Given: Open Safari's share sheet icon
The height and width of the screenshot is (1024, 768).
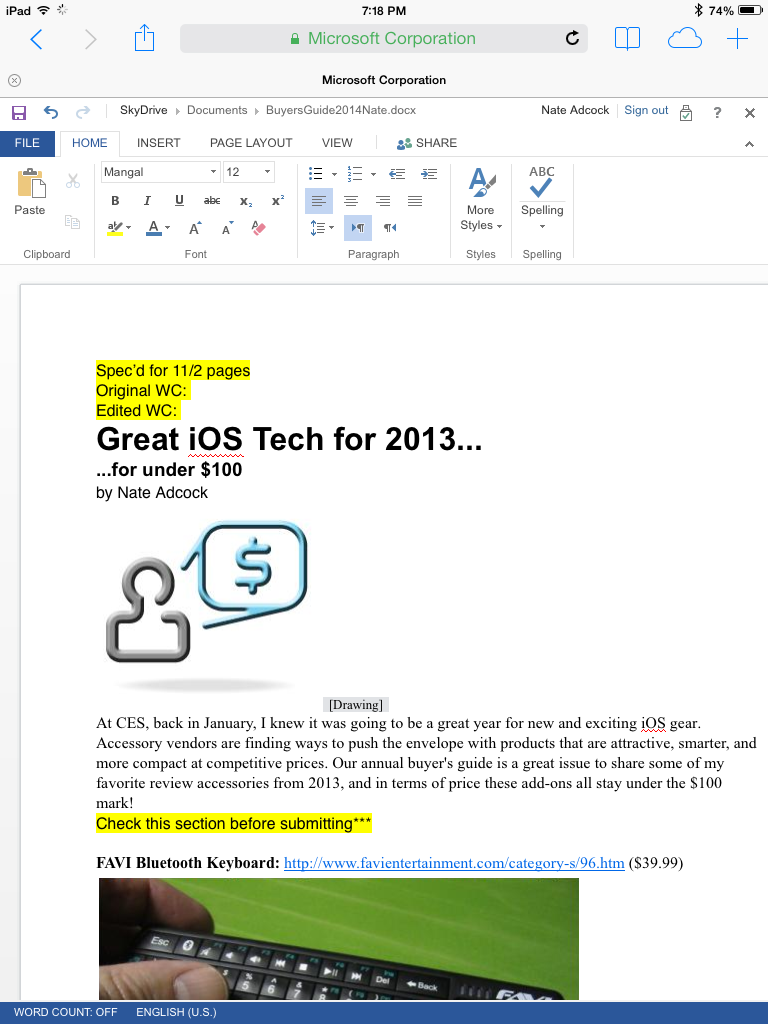Looking at the screenshot, I should click(144, 39).
